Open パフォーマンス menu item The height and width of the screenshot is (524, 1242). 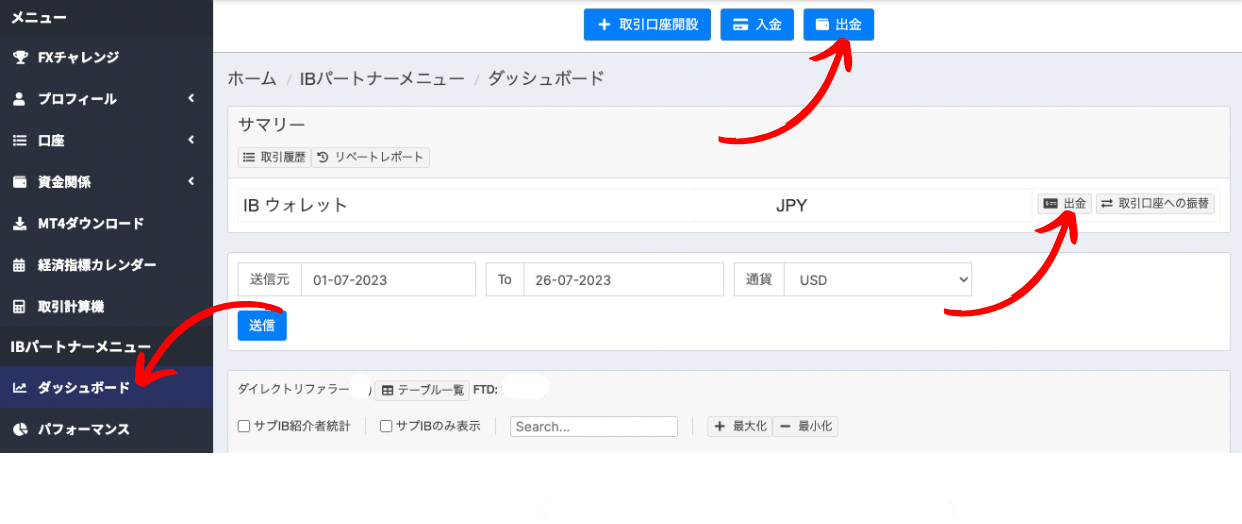pyautogui.click(x=106, y=429)
